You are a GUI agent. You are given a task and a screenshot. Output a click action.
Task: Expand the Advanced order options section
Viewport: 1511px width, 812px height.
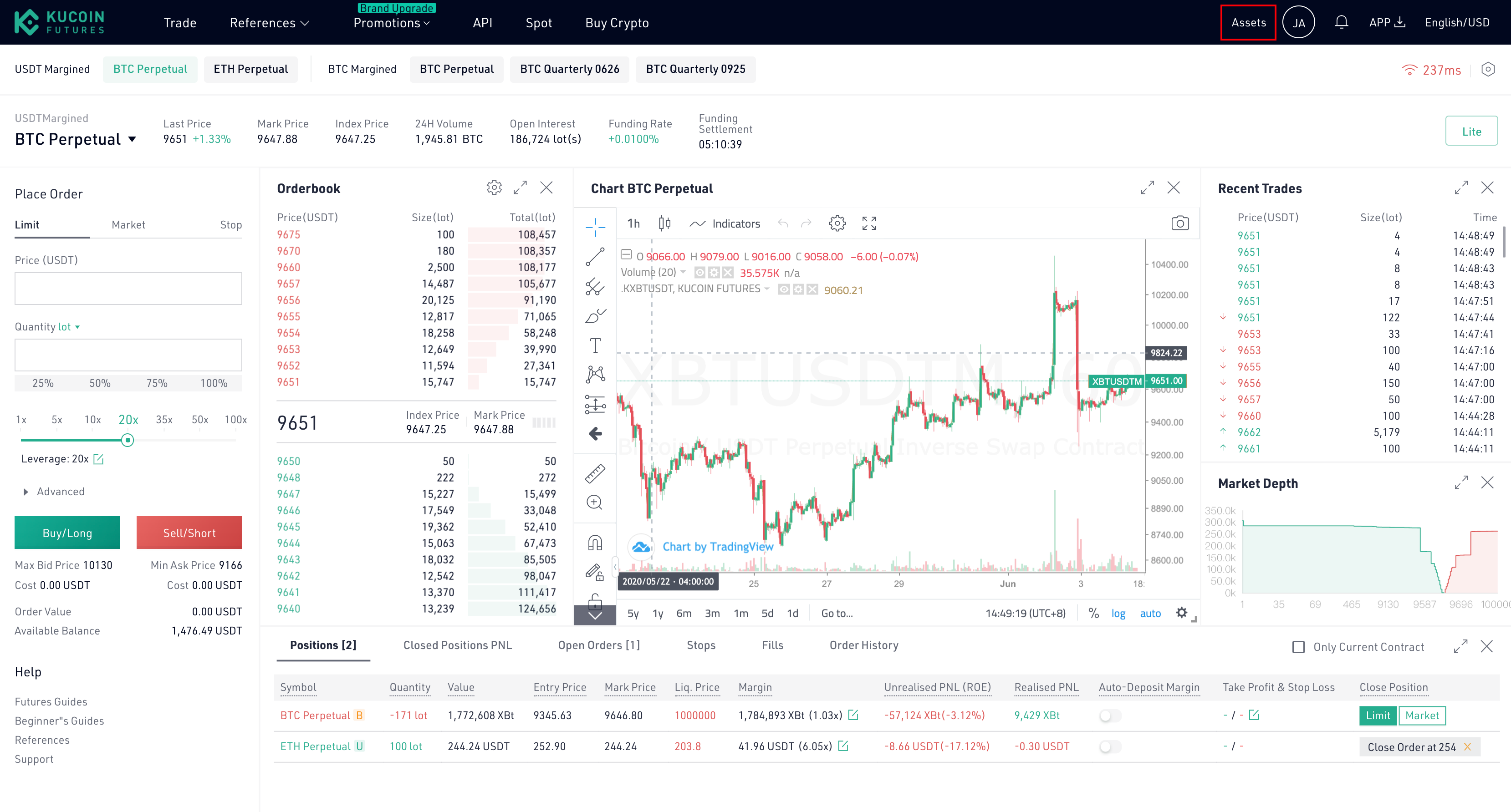(54, 491)
